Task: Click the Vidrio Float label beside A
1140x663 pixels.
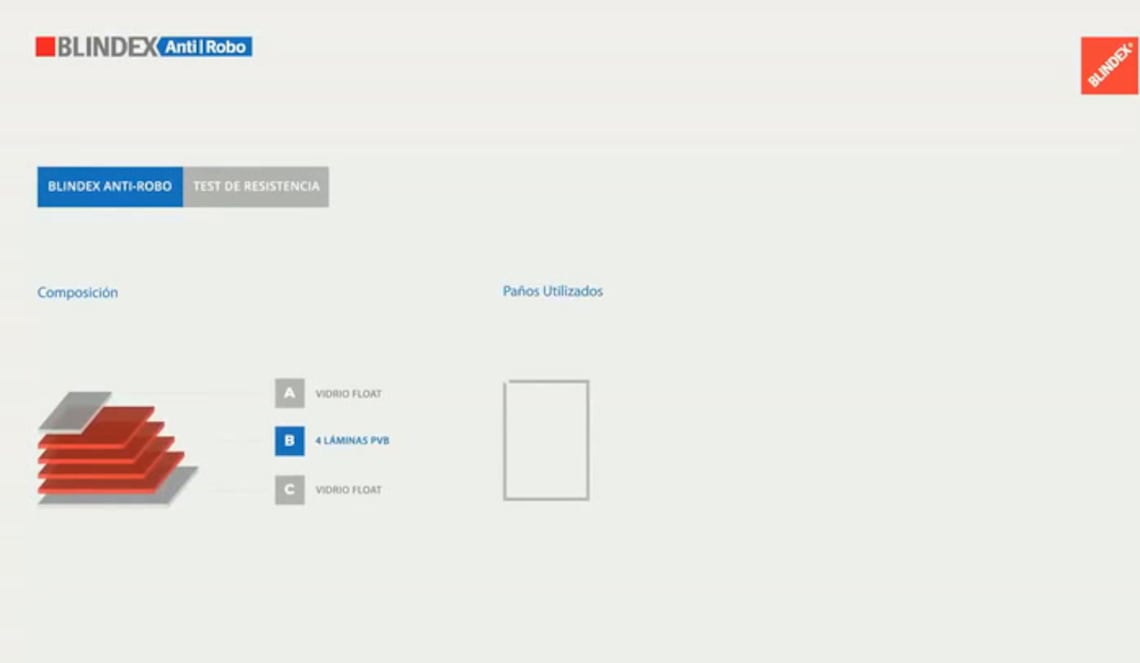Action: [x=348, y=394]
